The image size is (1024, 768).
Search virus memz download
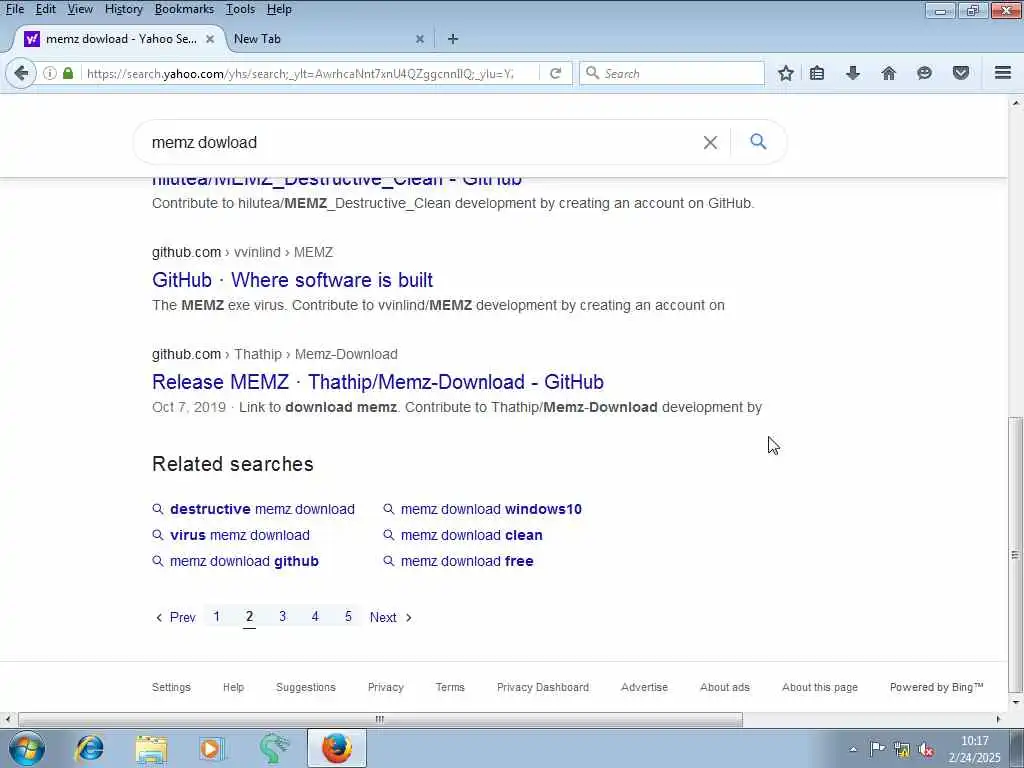tap(240, 535)
